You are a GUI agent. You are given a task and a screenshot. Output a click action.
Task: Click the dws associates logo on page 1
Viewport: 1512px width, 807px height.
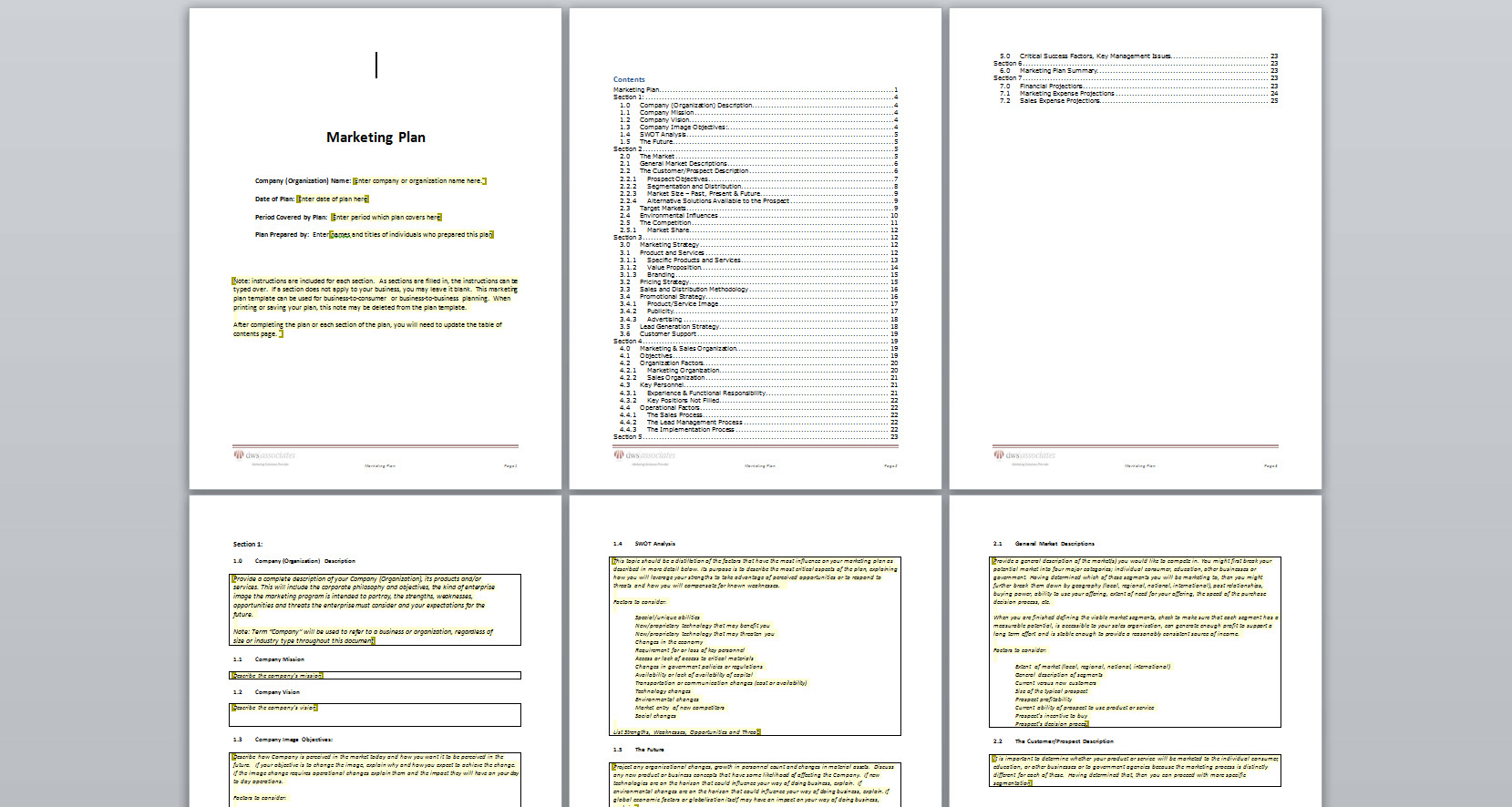click(x=264, y=455)
